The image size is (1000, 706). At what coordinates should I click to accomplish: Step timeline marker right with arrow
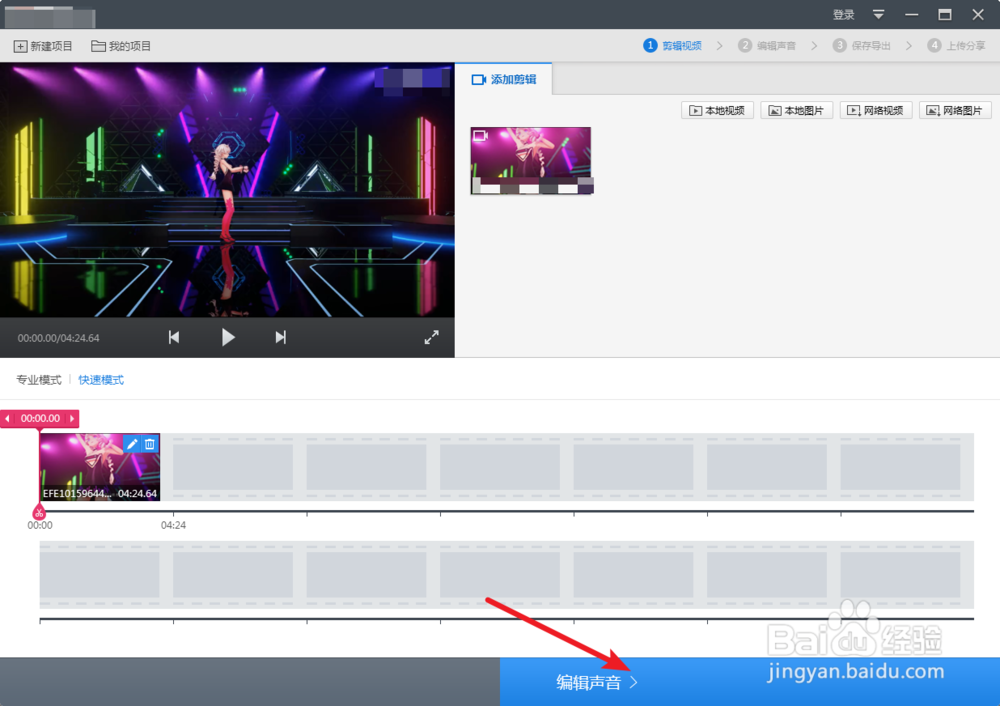tap(72, 418)
